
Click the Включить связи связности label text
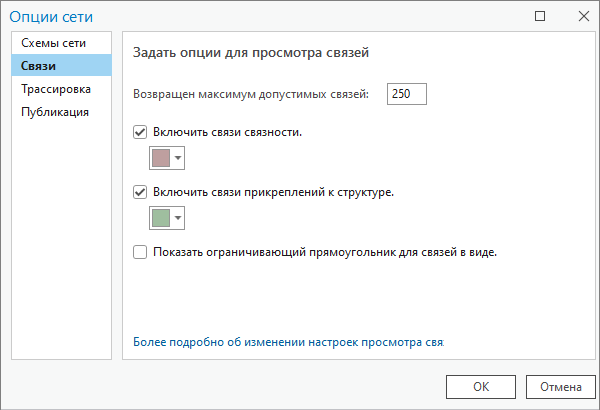[x=228, y=132]
